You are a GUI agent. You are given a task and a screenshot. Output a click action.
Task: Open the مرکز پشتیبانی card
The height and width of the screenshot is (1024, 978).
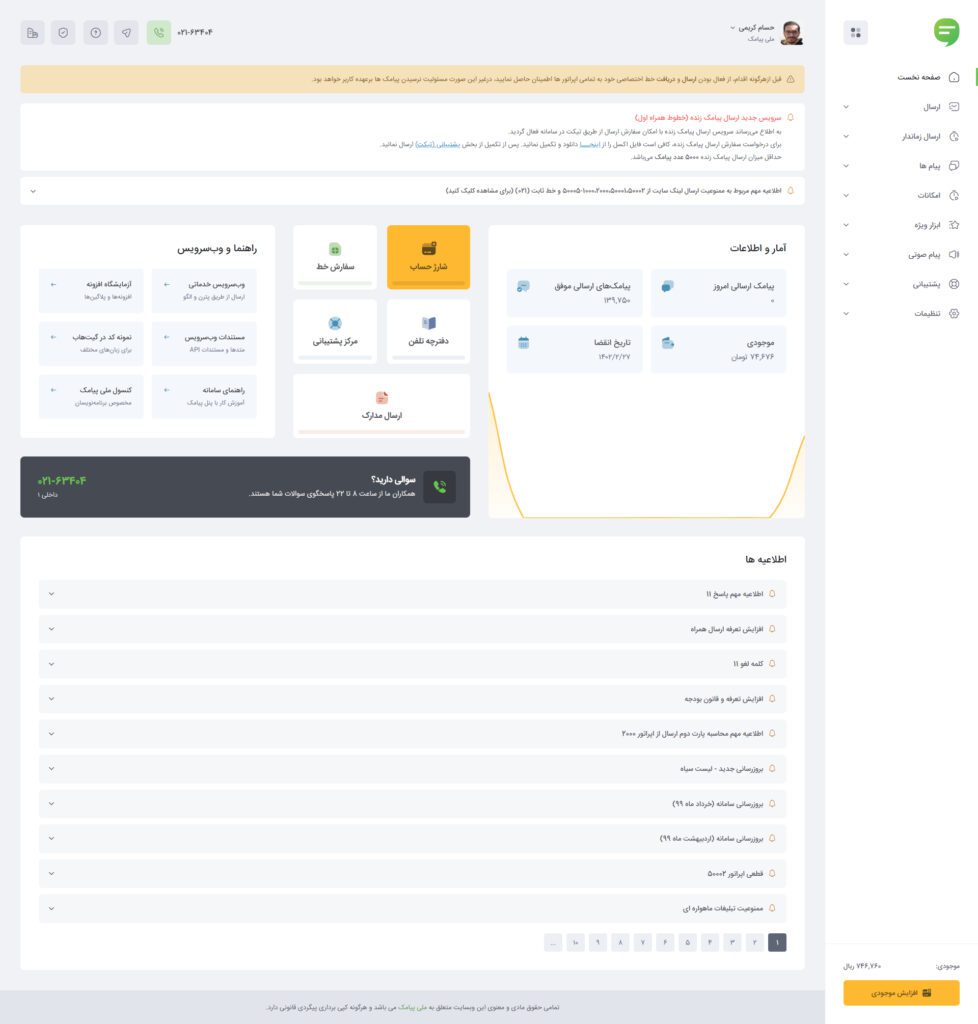tap(335, 332)
